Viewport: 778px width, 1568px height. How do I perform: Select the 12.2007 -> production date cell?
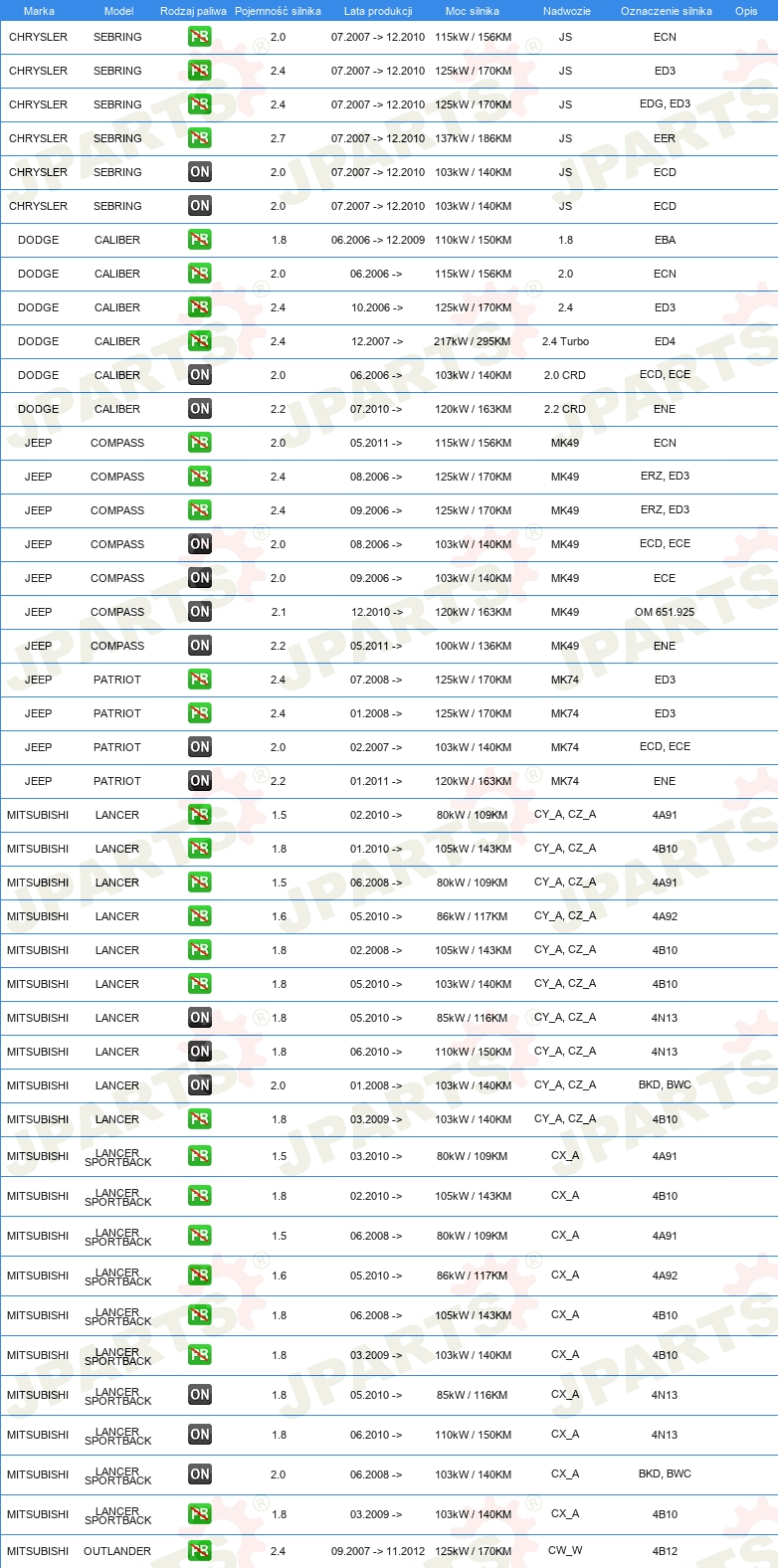(x=377, y=341)
